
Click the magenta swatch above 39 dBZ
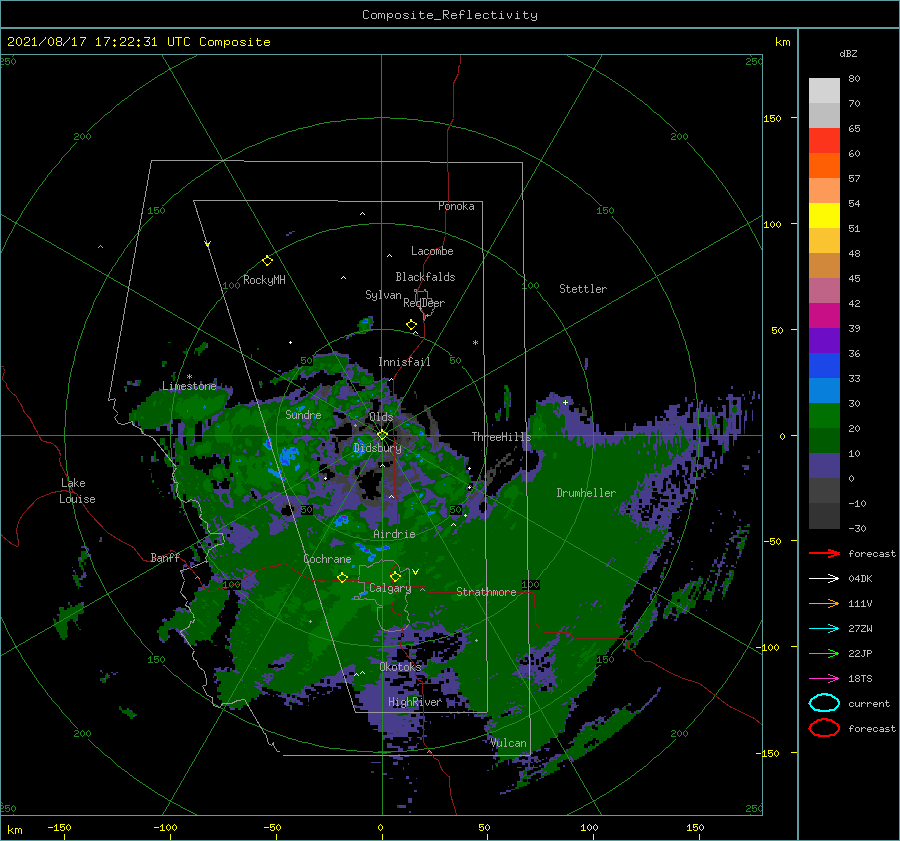tap(824, 316)
